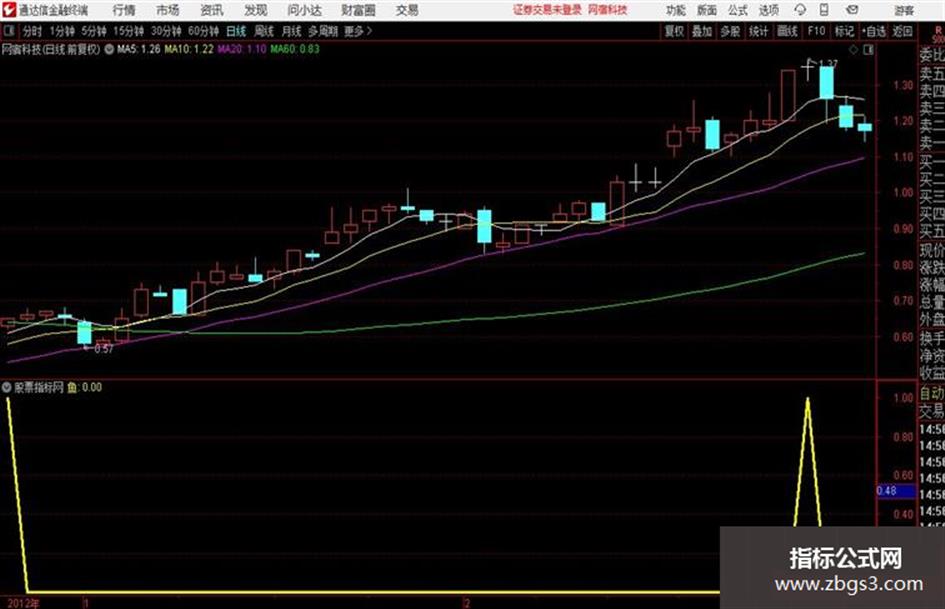Open the 市场 menu
Viewport: 945px width, 609px height.
pyautogui.click(x=168, y=10)
